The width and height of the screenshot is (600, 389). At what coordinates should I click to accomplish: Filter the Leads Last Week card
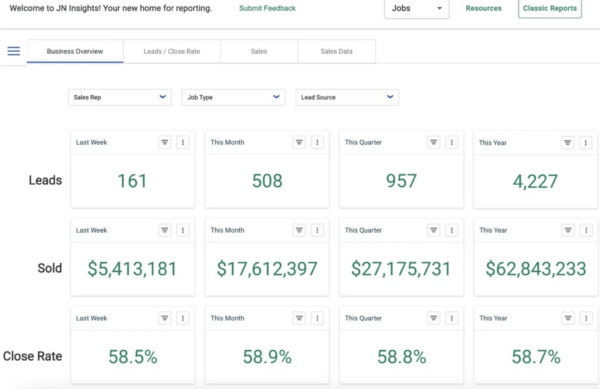(x=165, y=142)
